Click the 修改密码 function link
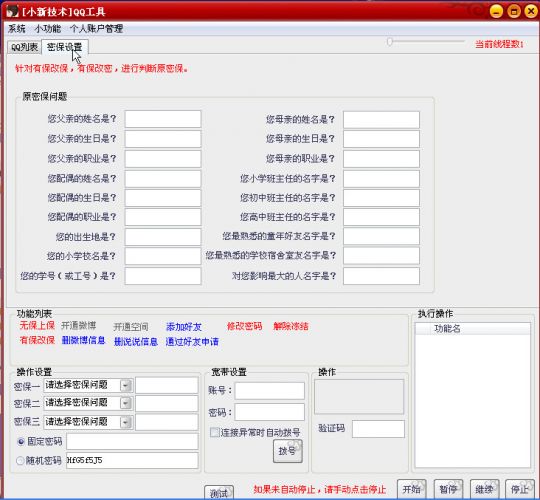Image resolution: width=540 pixels, height=500 pixels. 245,326
